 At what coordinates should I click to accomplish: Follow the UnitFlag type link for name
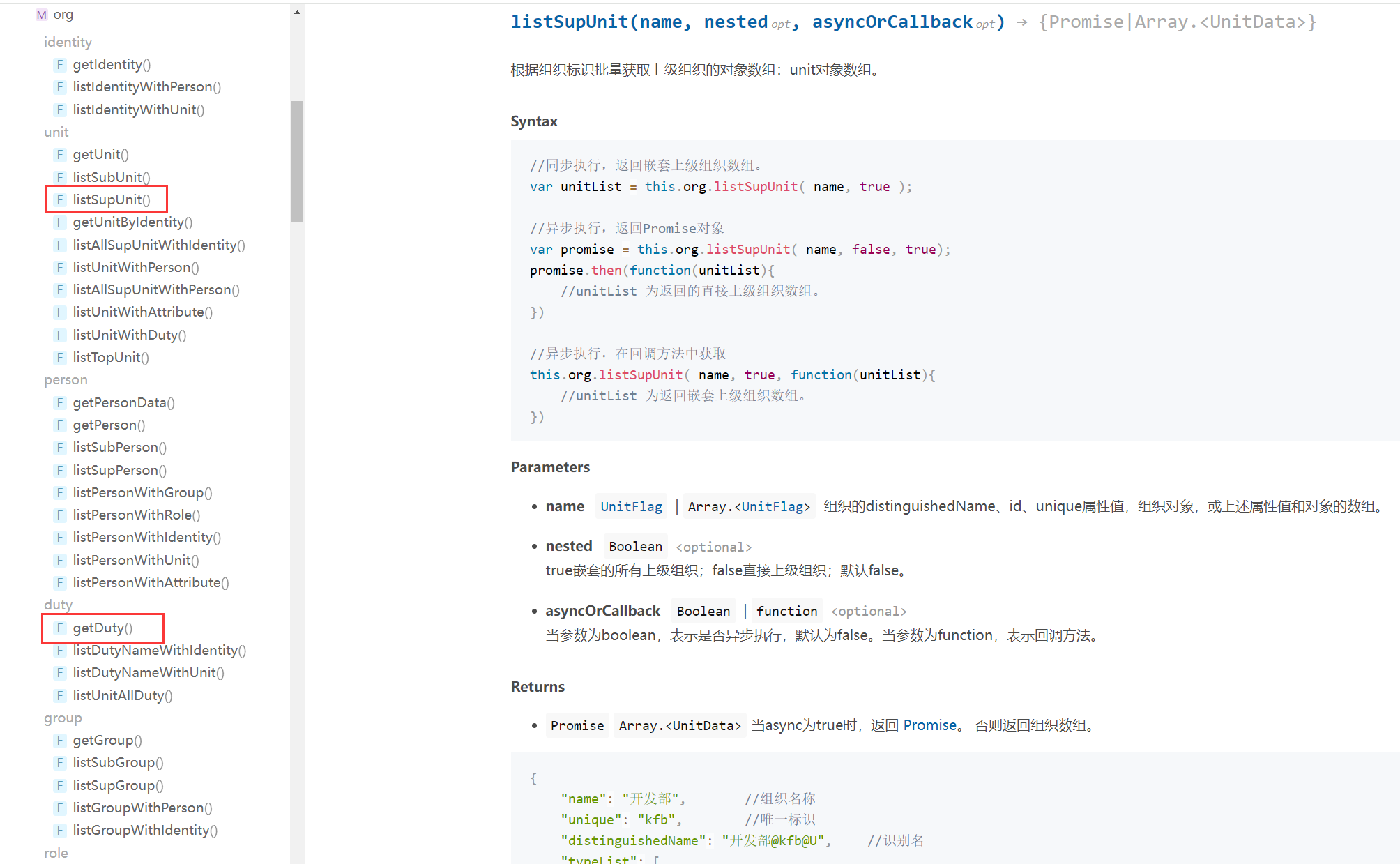tap(631, 507)
